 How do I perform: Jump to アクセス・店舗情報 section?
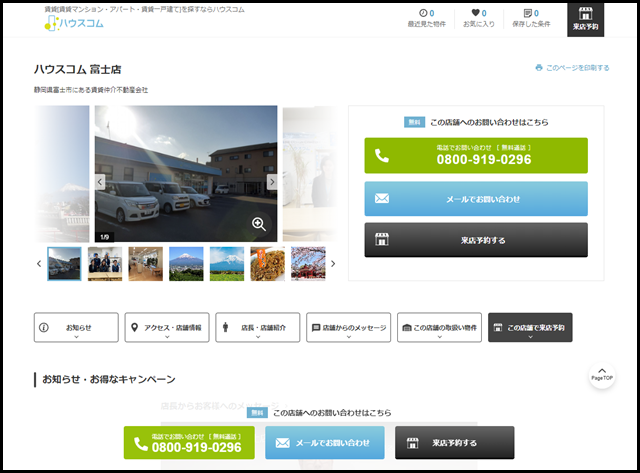(167, 327)
